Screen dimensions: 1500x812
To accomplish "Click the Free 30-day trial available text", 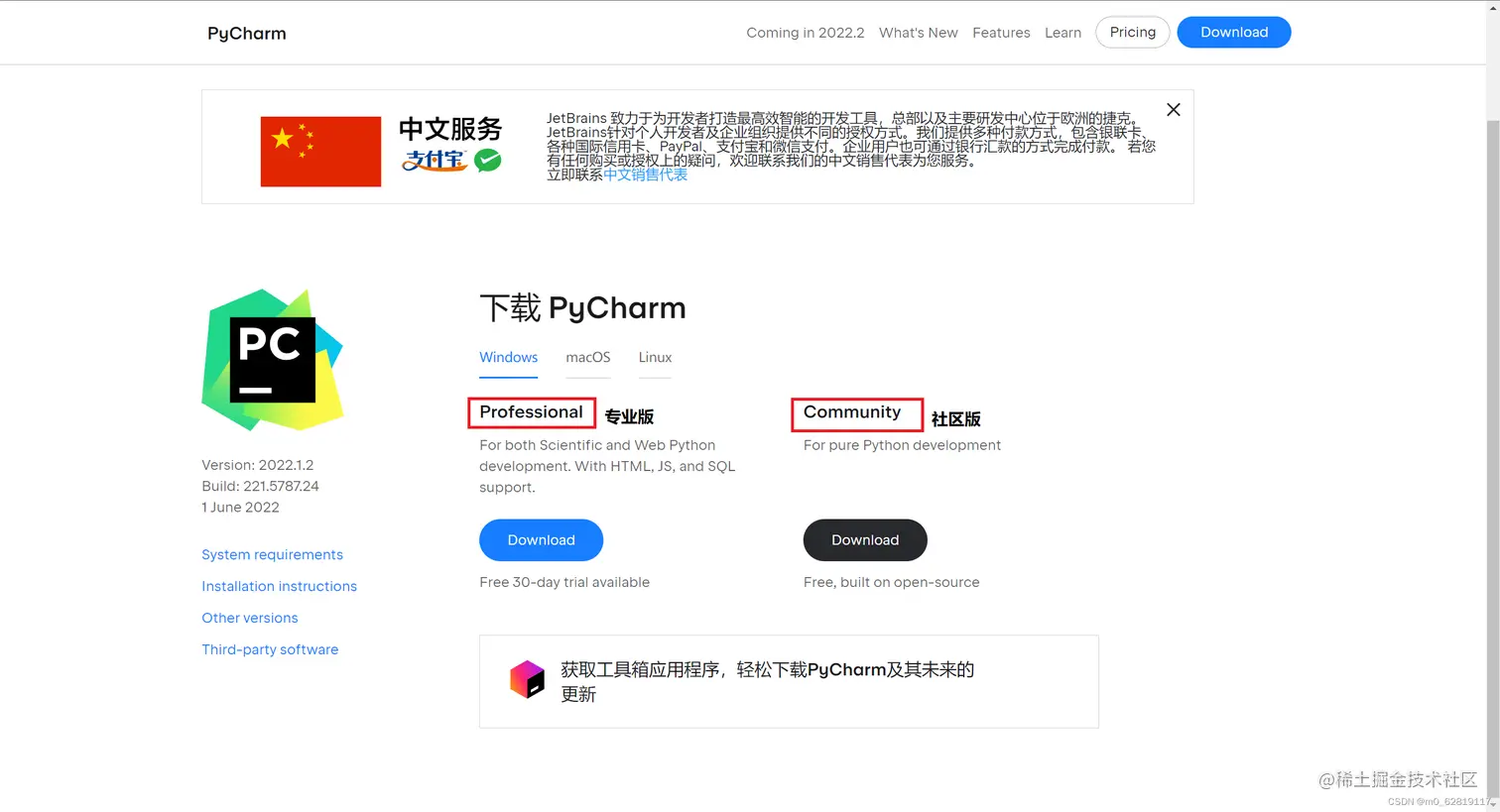I will (564, 582).
